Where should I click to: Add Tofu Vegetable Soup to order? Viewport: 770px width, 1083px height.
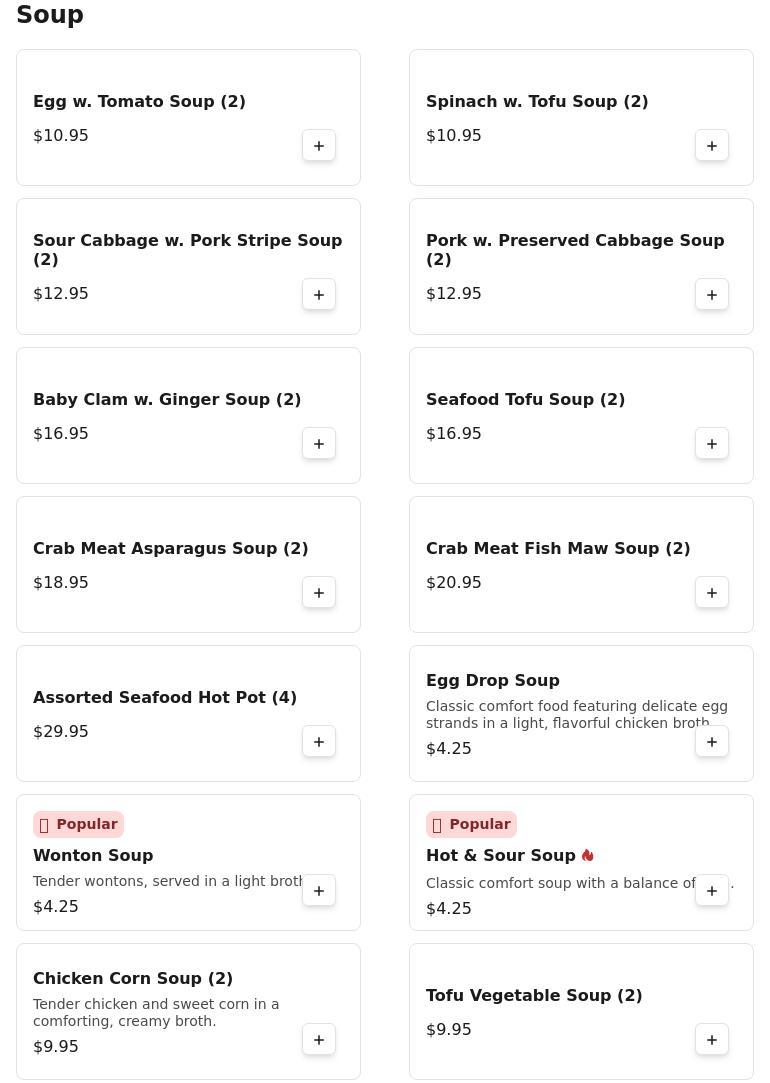click(712, 1040)
